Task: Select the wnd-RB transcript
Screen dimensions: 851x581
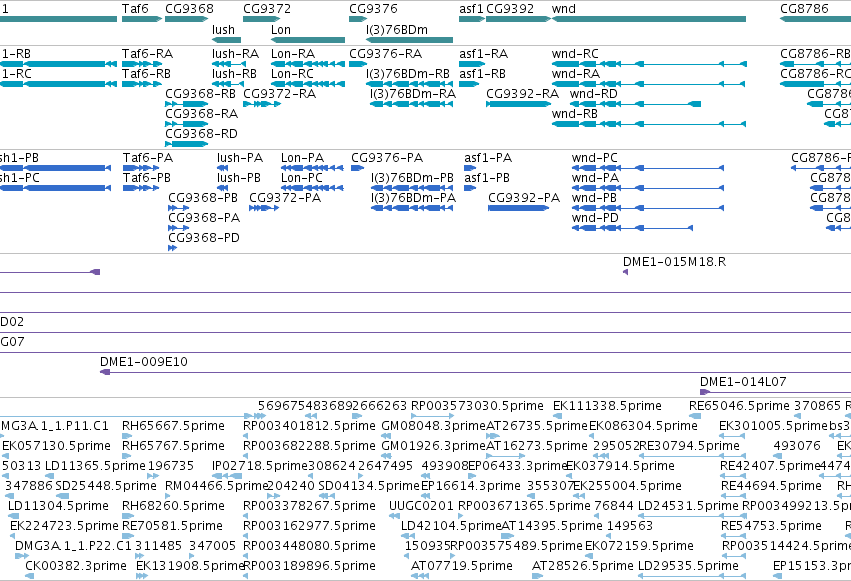Action: (649, 124)
